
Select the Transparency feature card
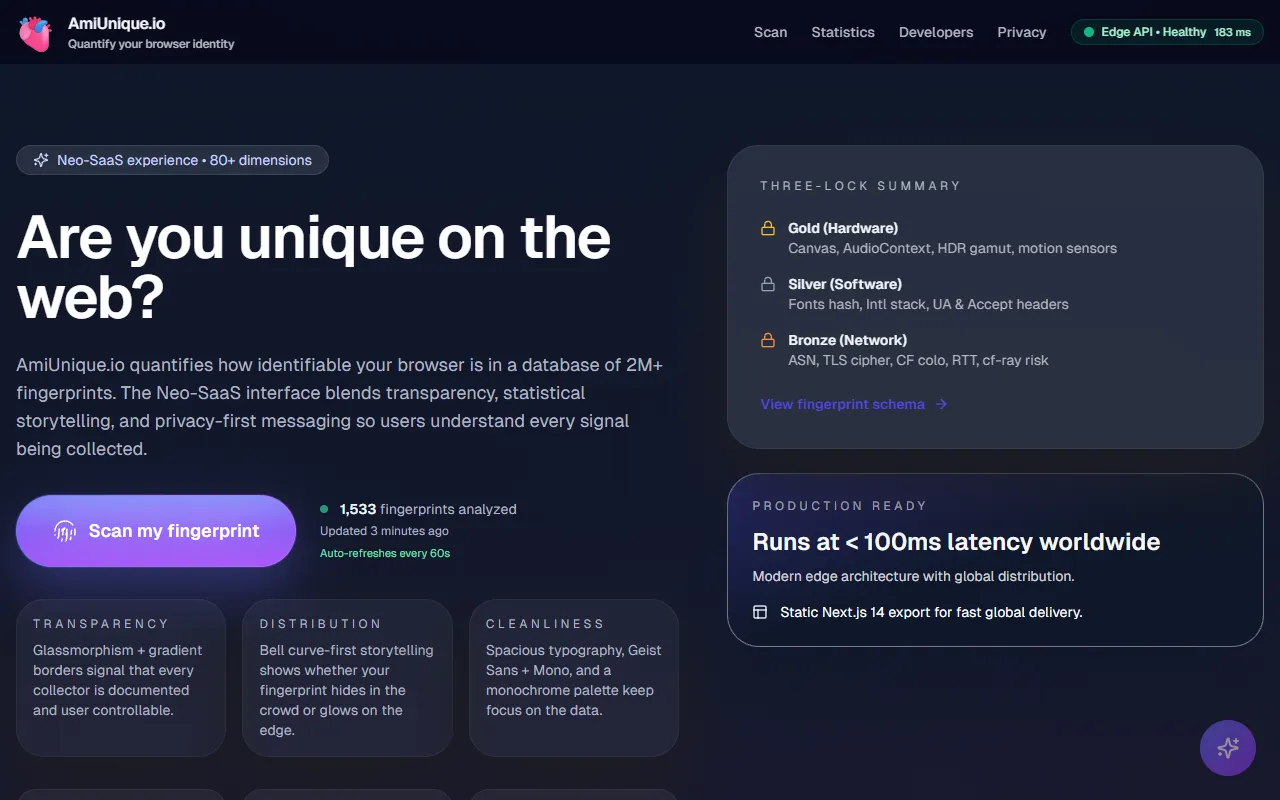pos(121,677)
